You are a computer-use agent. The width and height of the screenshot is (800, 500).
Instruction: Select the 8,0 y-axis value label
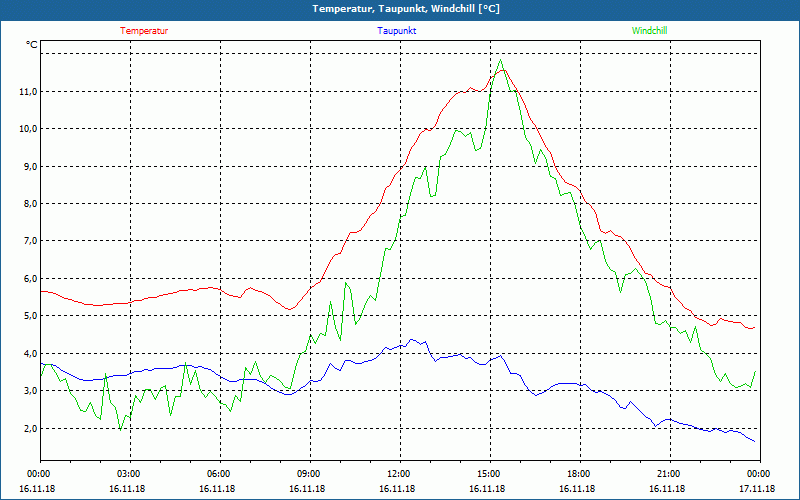tap(27, 204)
